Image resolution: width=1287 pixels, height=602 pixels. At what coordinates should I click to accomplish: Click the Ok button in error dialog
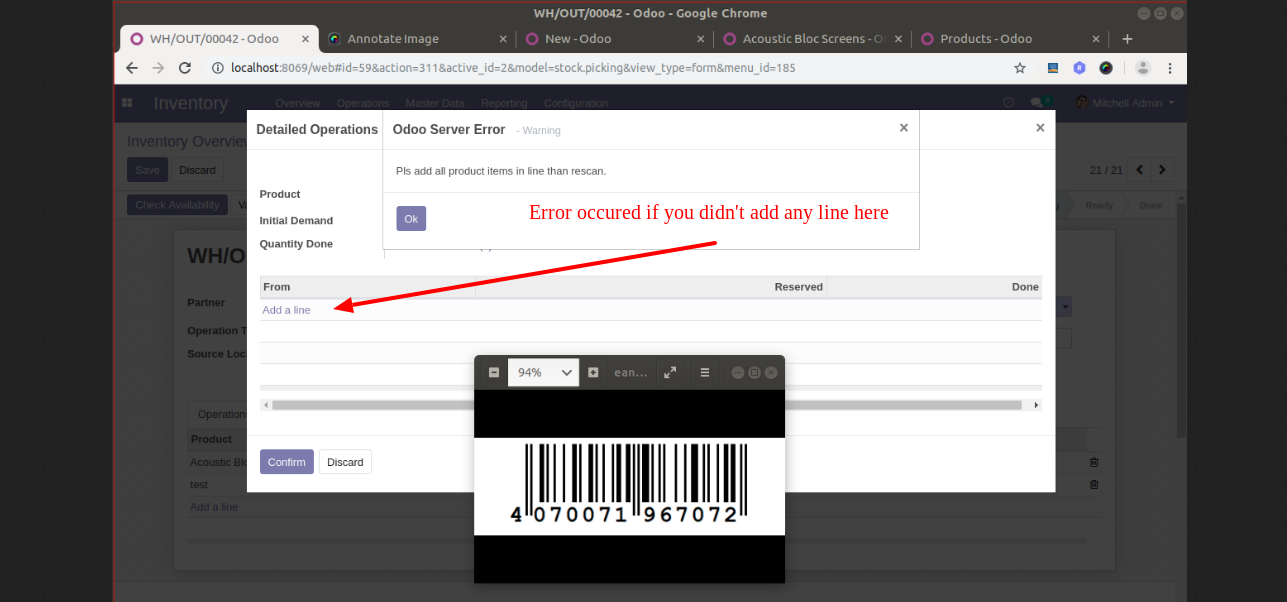[411, 218]
